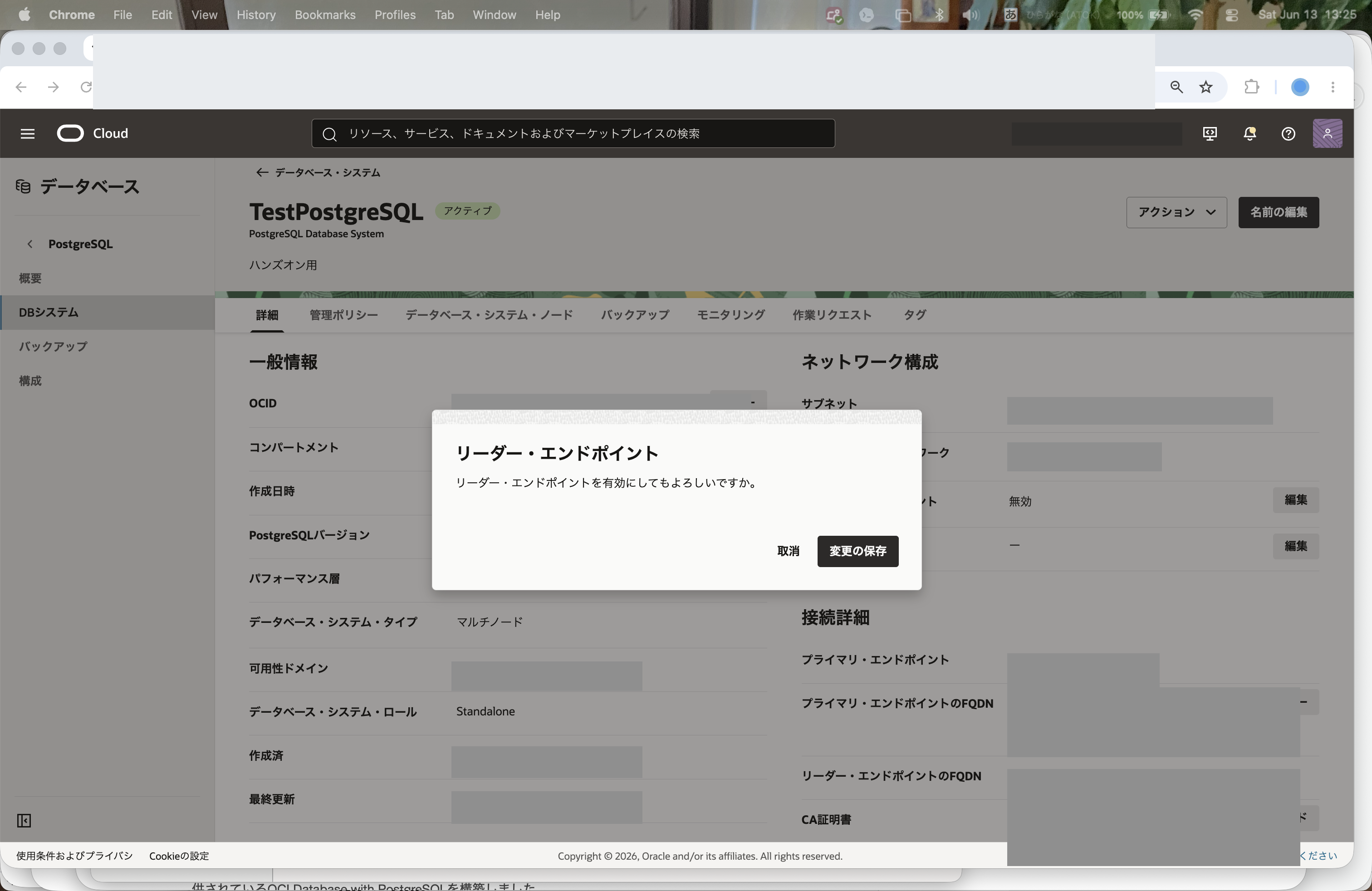The image size is (1372, 891).
Task: Open Chrome three-dot menu
Action: 1332,87
